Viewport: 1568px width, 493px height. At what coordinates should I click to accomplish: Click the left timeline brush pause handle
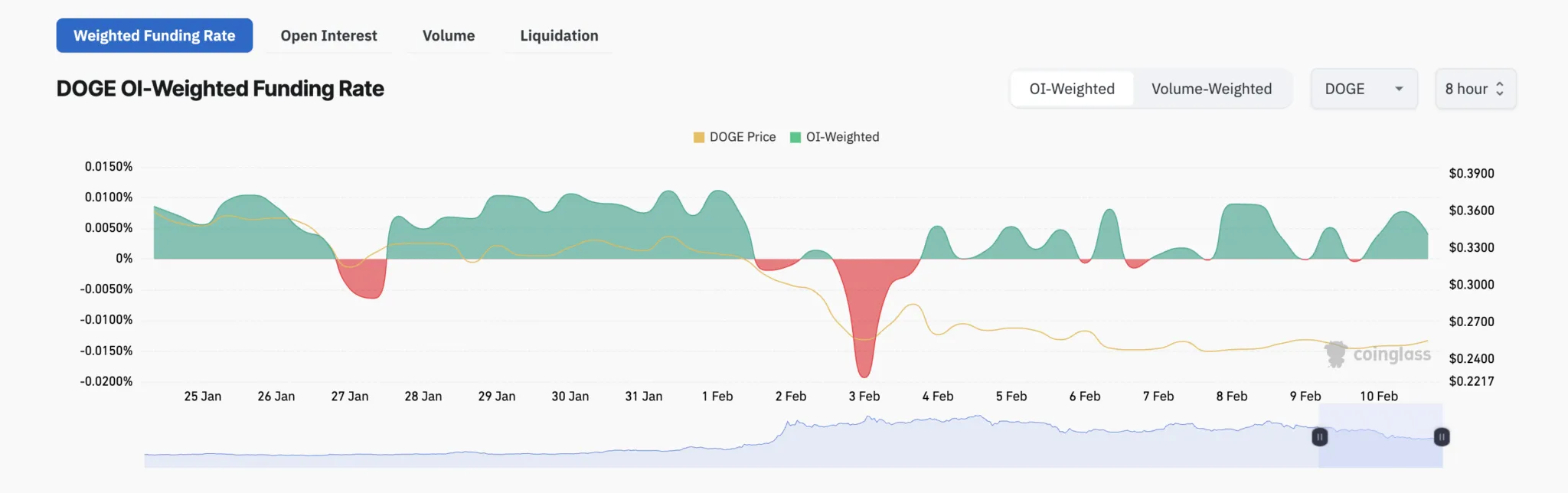[1321, 437]
